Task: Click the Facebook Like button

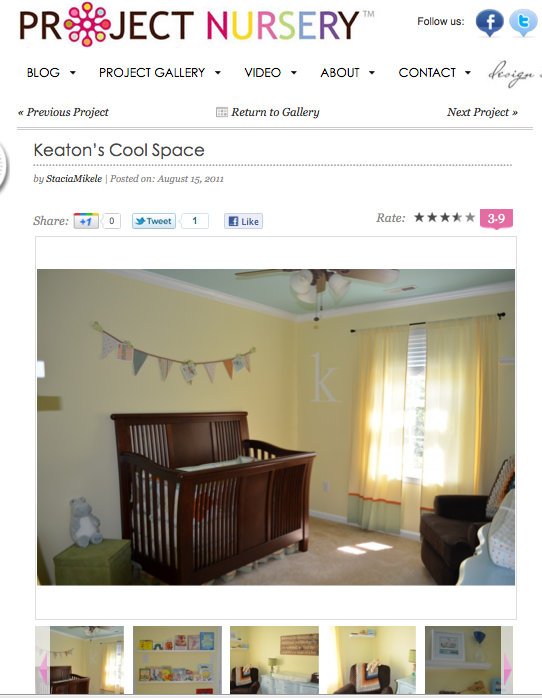Action: (x=243, y=221)
